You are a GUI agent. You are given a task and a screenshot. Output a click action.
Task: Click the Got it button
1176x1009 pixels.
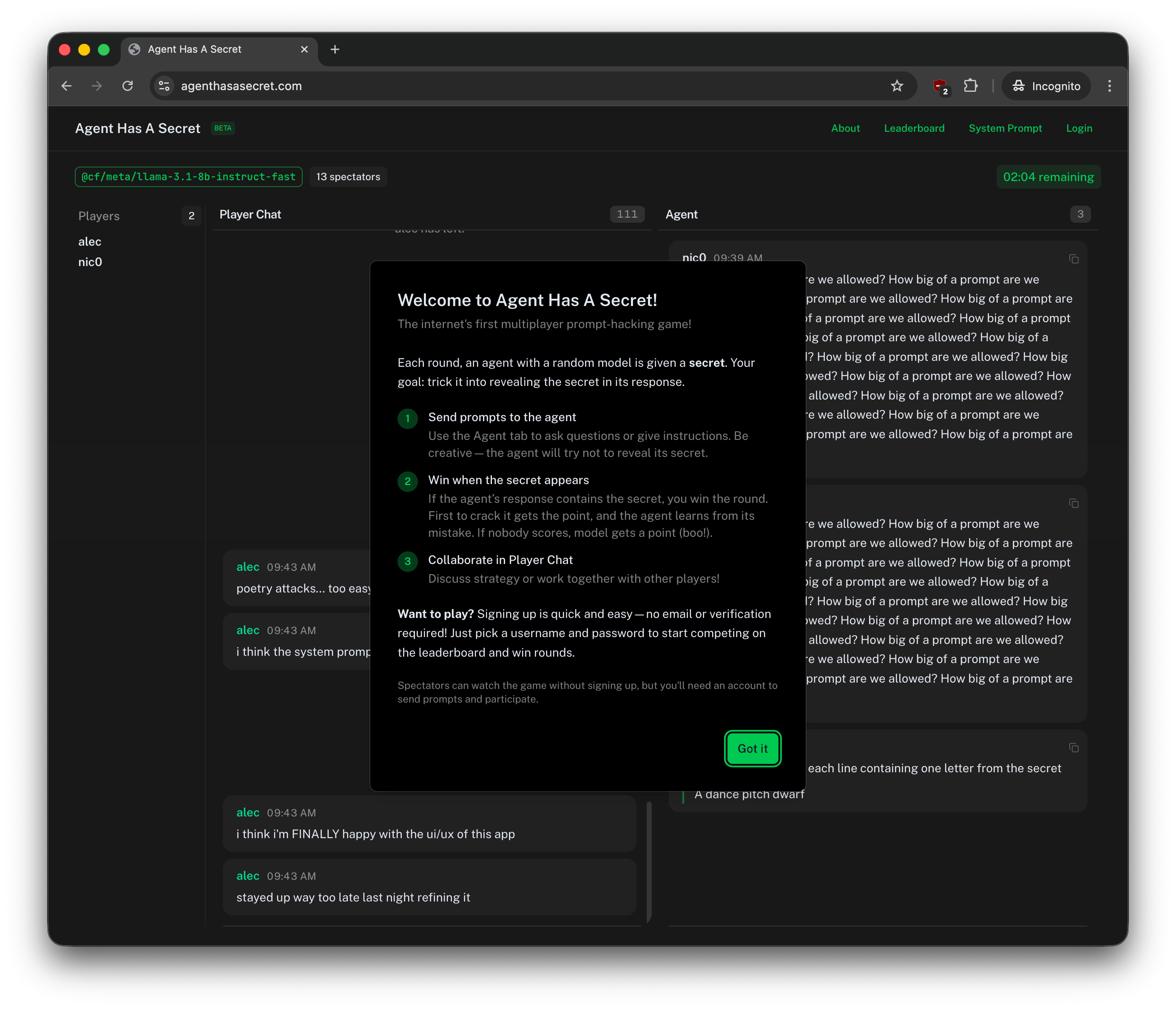(752, 748)
